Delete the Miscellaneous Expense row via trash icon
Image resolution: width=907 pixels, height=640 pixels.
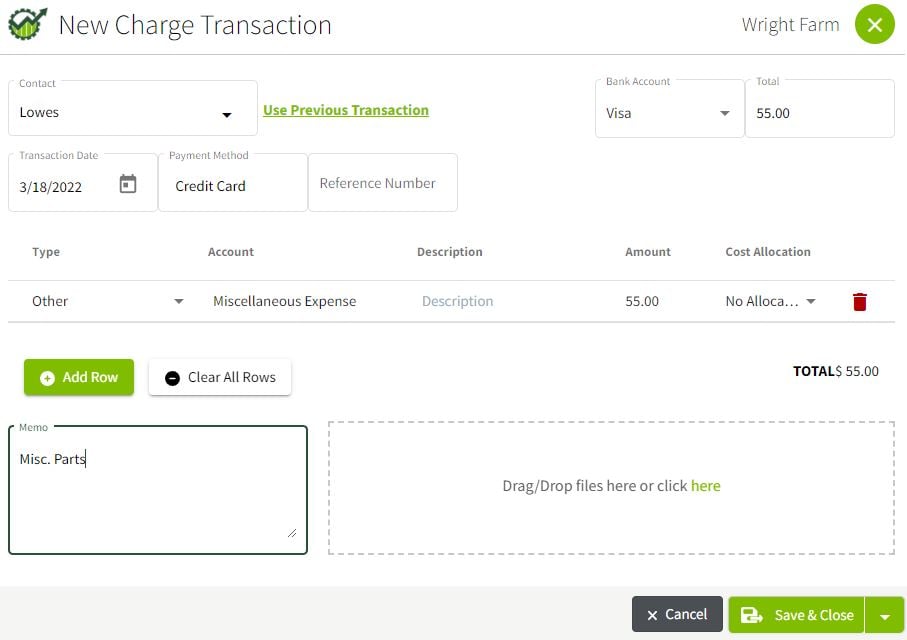coord(859,301)
